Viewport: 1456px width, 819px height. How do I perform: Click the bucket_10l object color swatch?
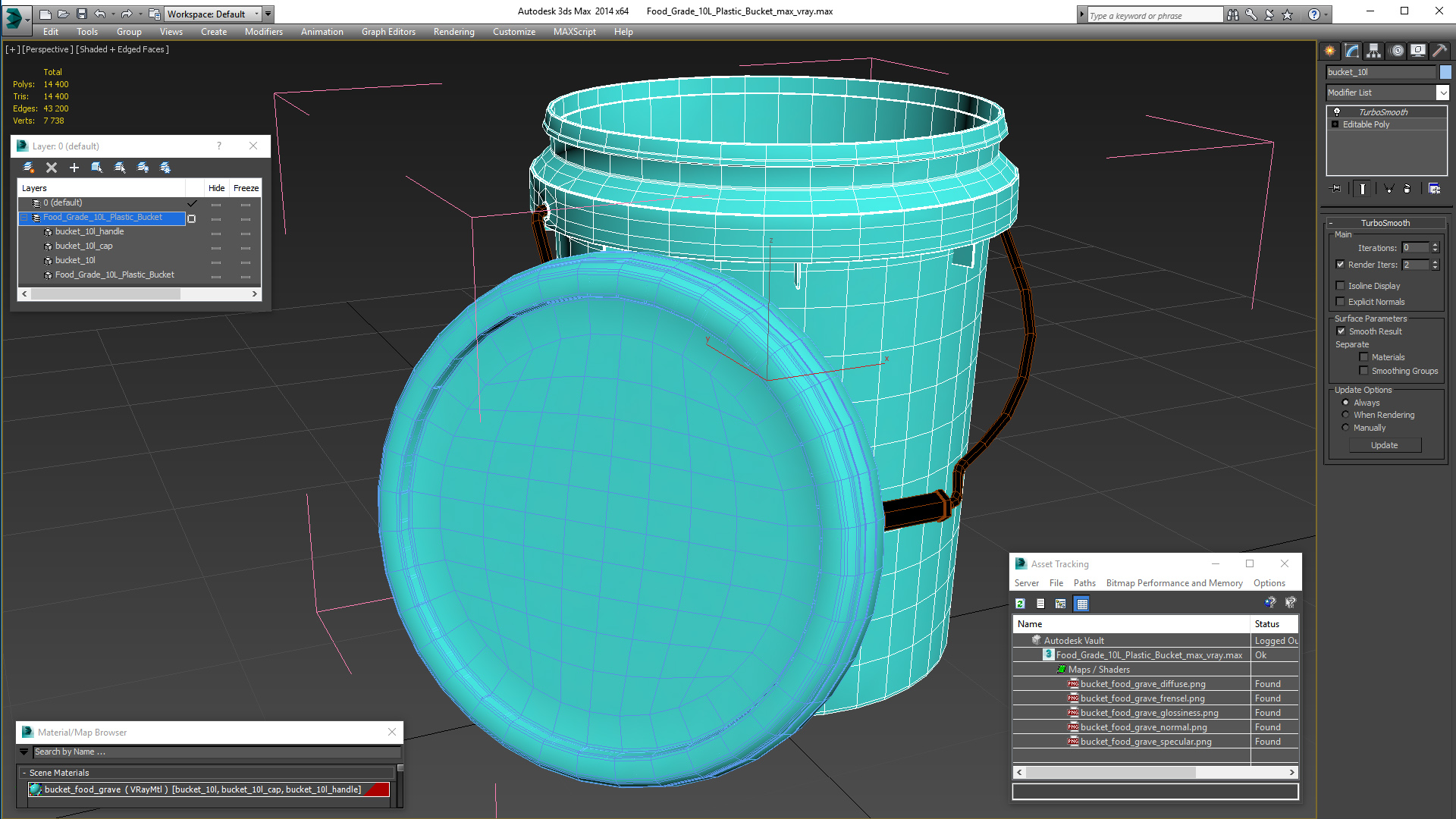1445,72
